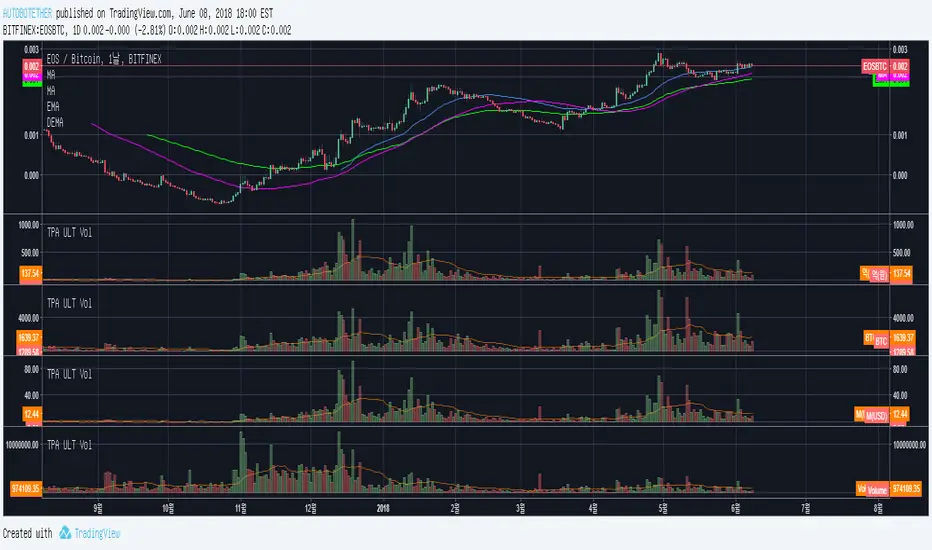Click the 137.54 value on right axis
The image size is (932, 550).
pyautogui.click(x=901, y=274)
